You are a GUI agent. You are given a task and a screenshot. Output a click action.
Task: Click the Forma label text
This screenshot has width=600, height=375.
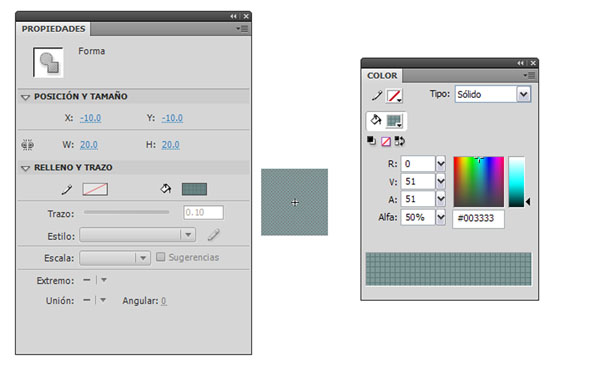tap(91, 51)
